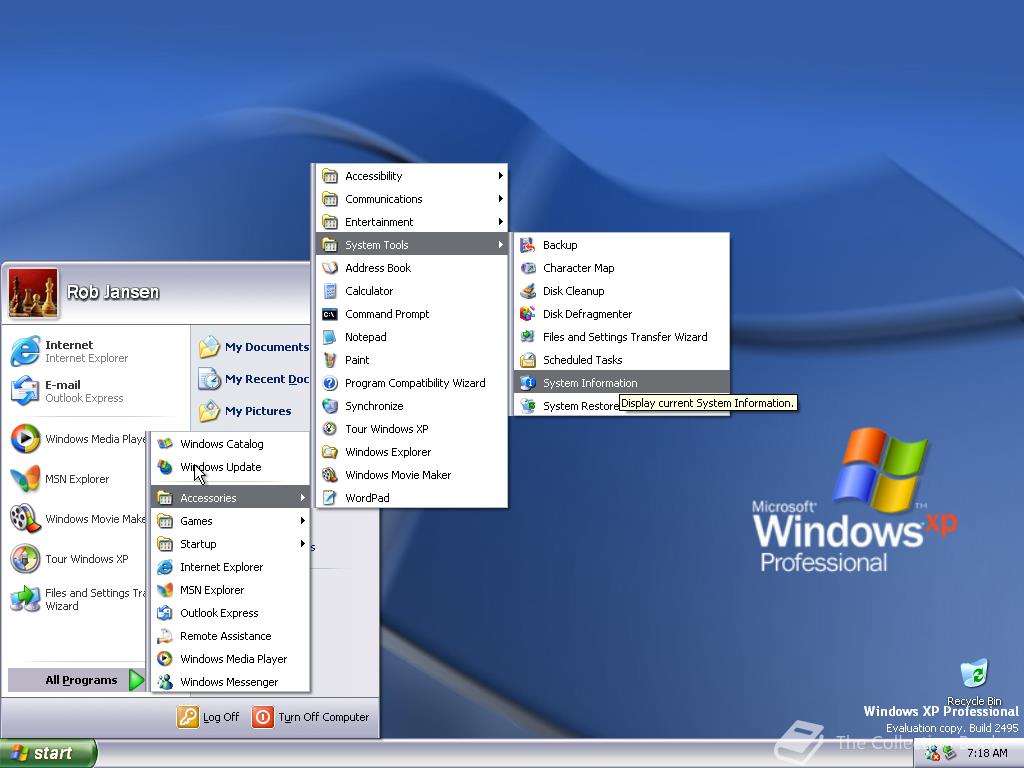Open Windows Catalog icon

click(x=165, y=443)
